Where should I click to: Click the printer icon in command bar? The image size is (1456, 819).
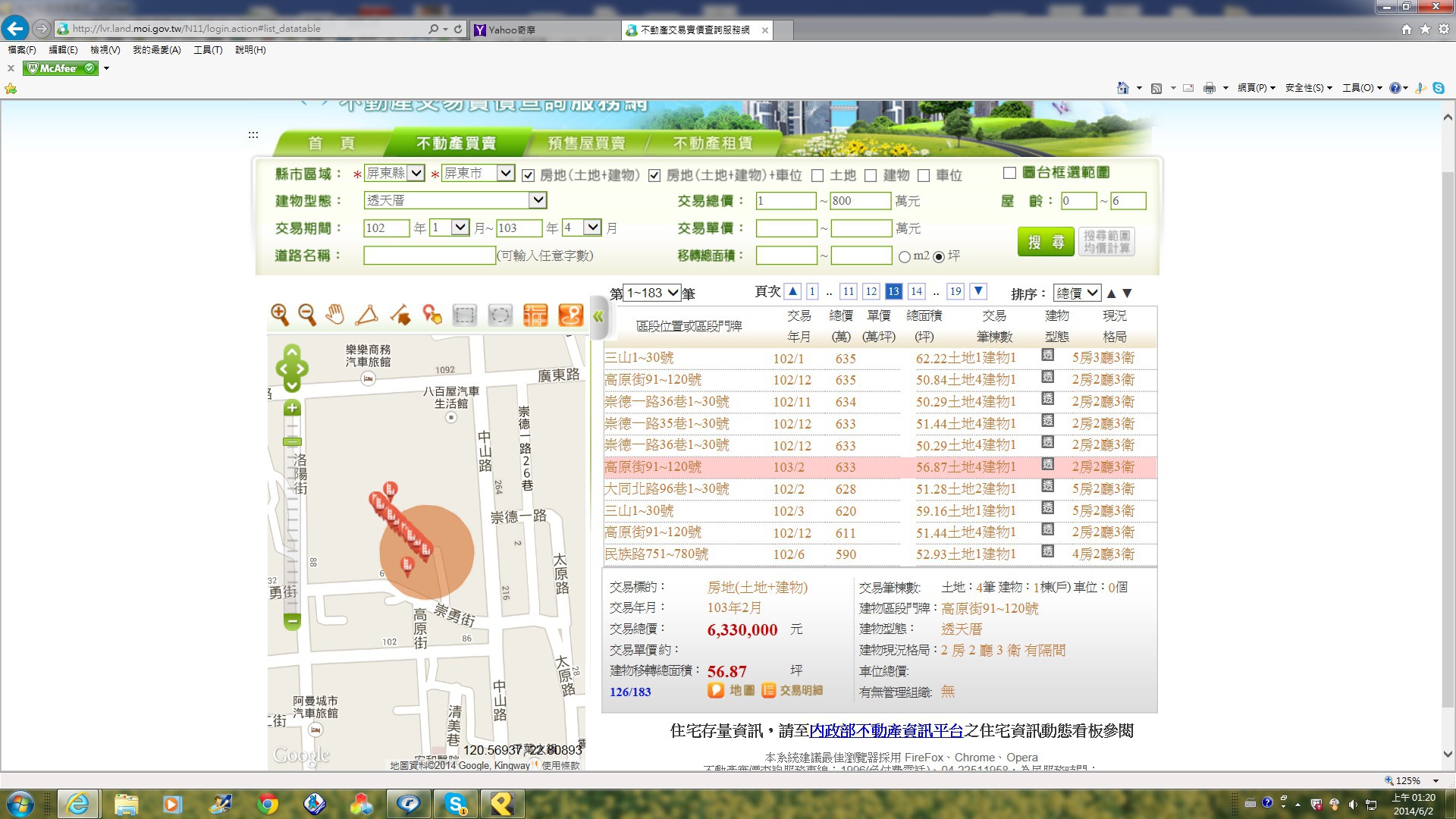tap(1210, 88)
